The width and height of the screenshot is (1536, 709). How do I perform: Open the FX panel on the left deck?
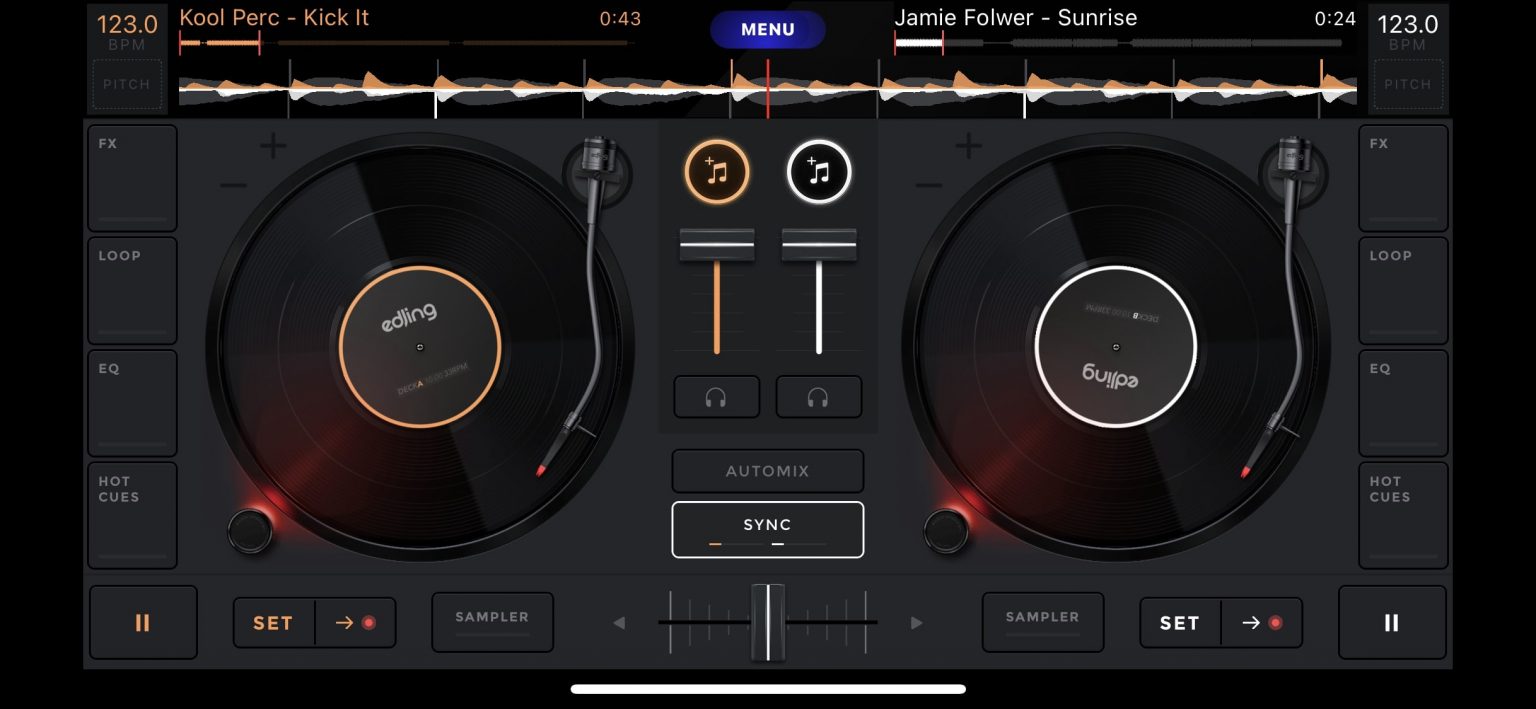pos(132,177)
